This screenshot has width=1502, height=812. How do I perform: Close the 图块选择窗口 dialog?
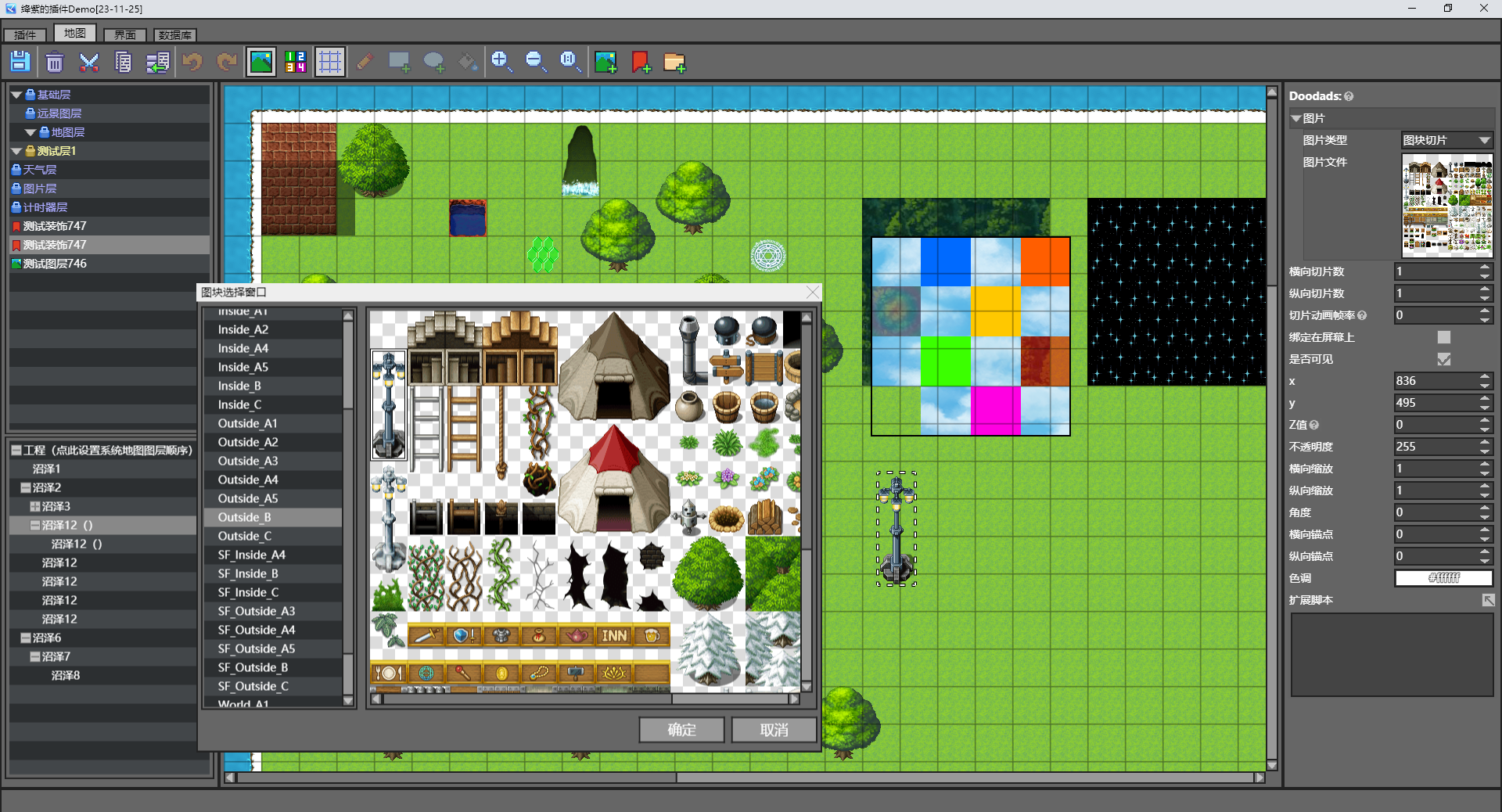(x=813, y=292)
